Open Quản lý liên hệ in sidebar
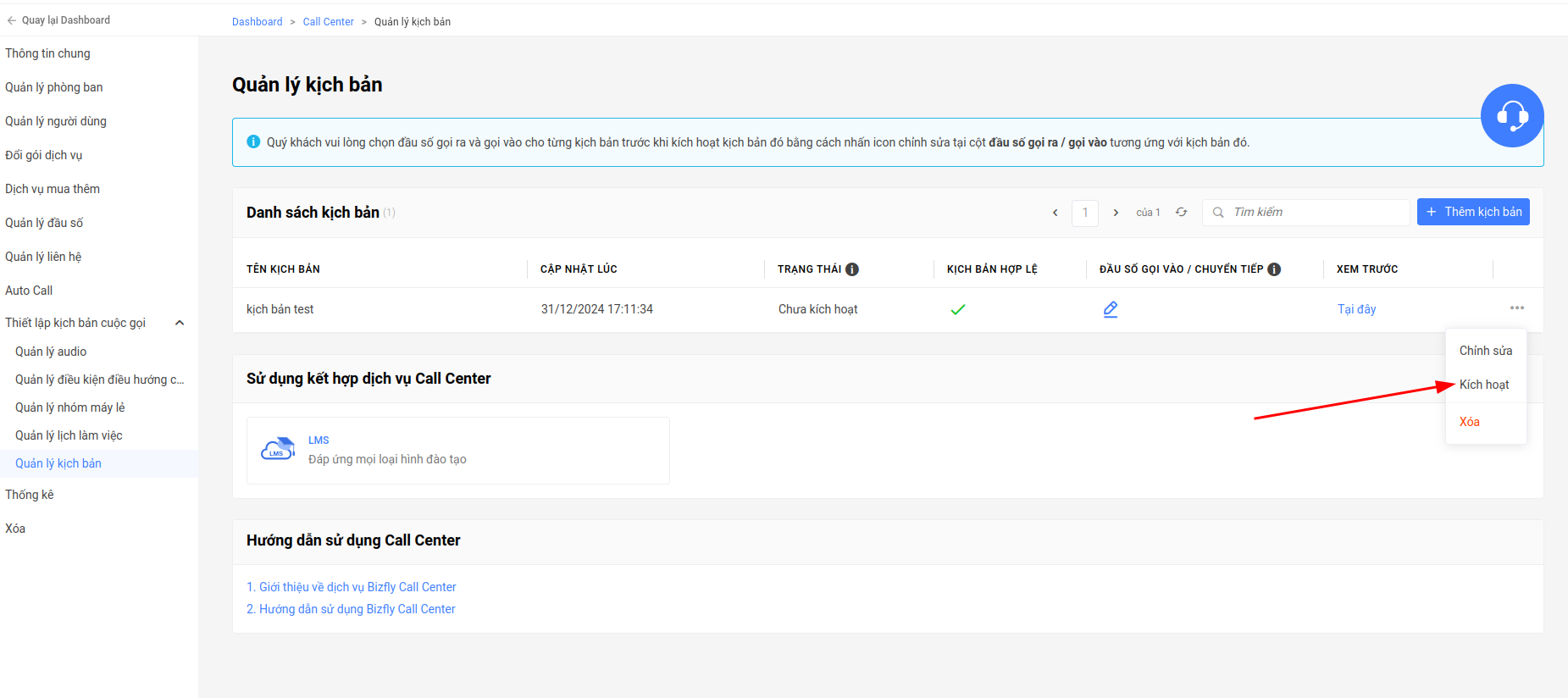 (43, 257)
